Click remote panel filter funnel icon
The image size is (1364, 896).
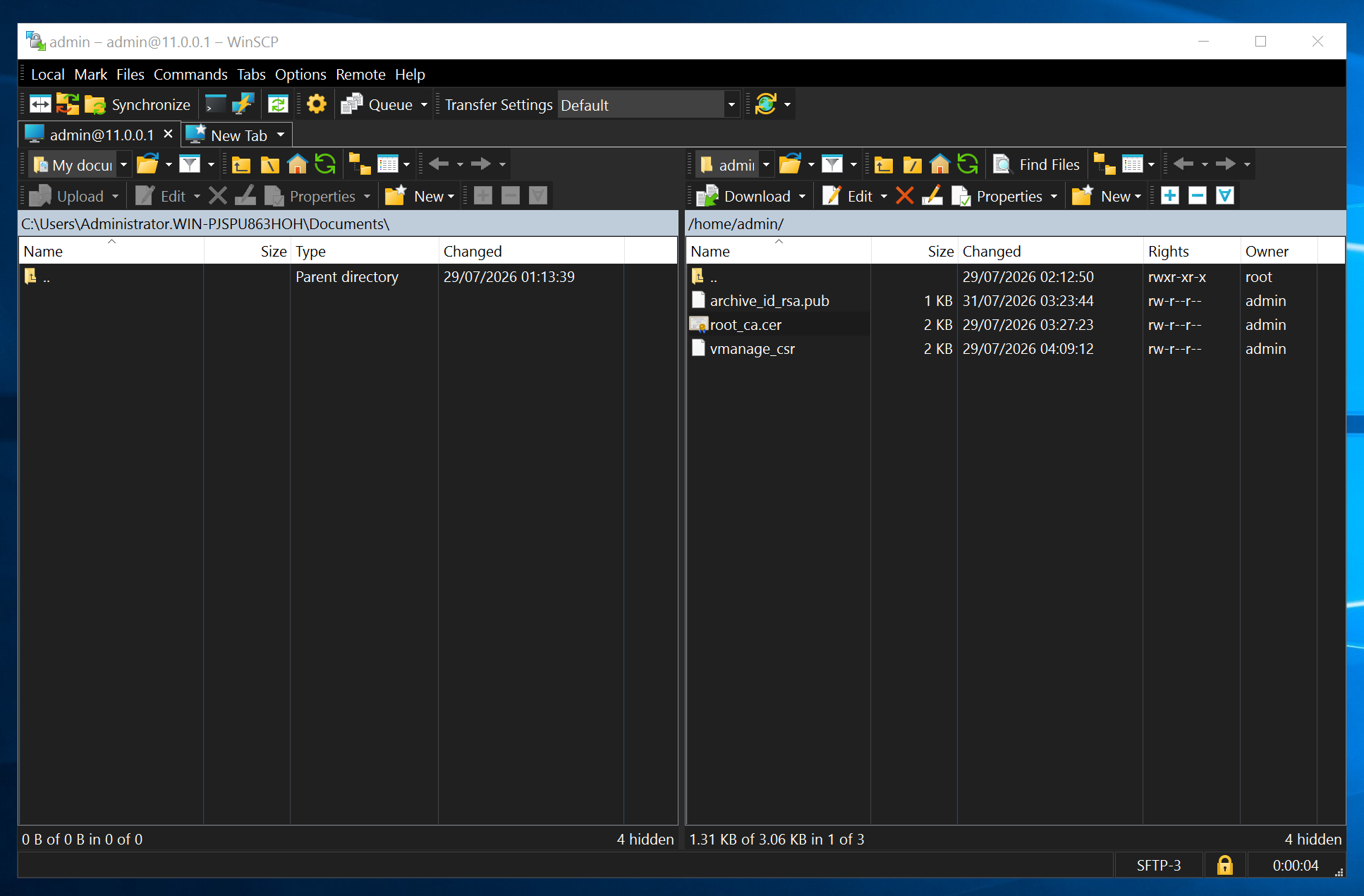click(x=832, y=164)
